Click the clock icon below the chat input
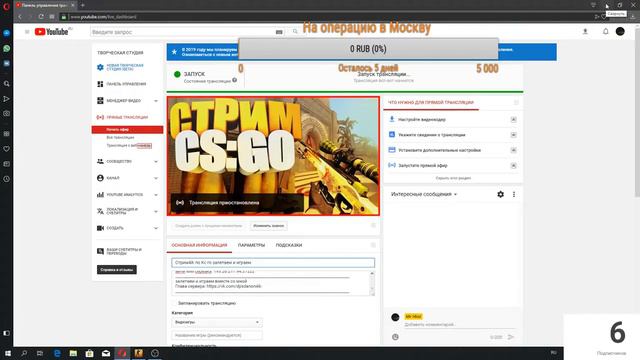640x360 pixels. [395, 337]
